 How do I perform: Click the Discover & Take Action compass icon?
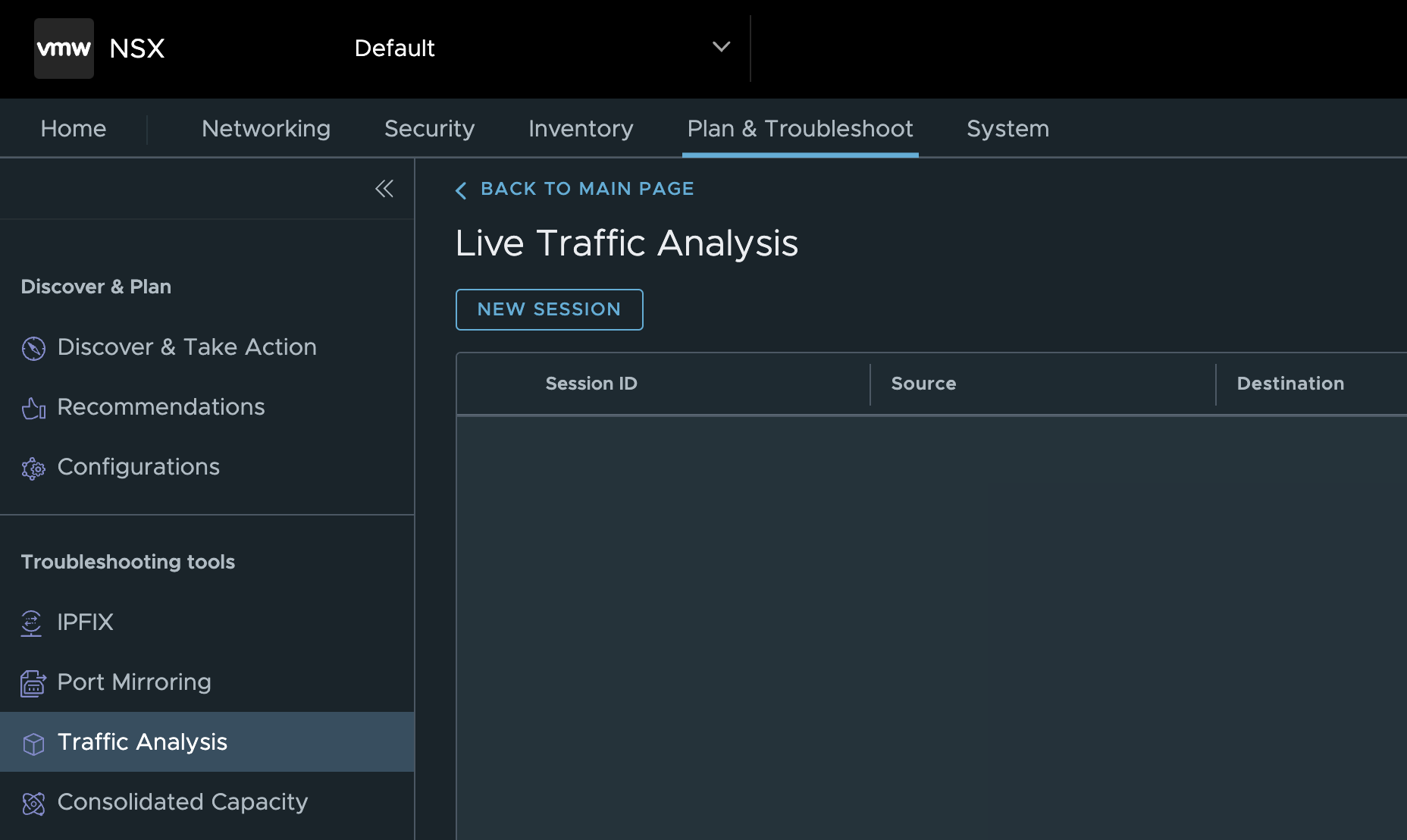click(x=33, y=348)
